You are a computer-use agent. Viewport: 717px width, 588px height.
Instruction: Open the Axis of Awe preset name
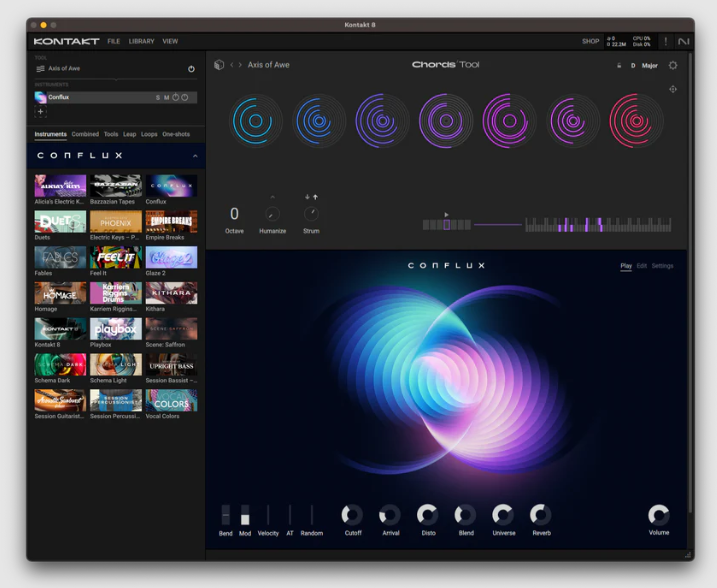click(268, 65)
